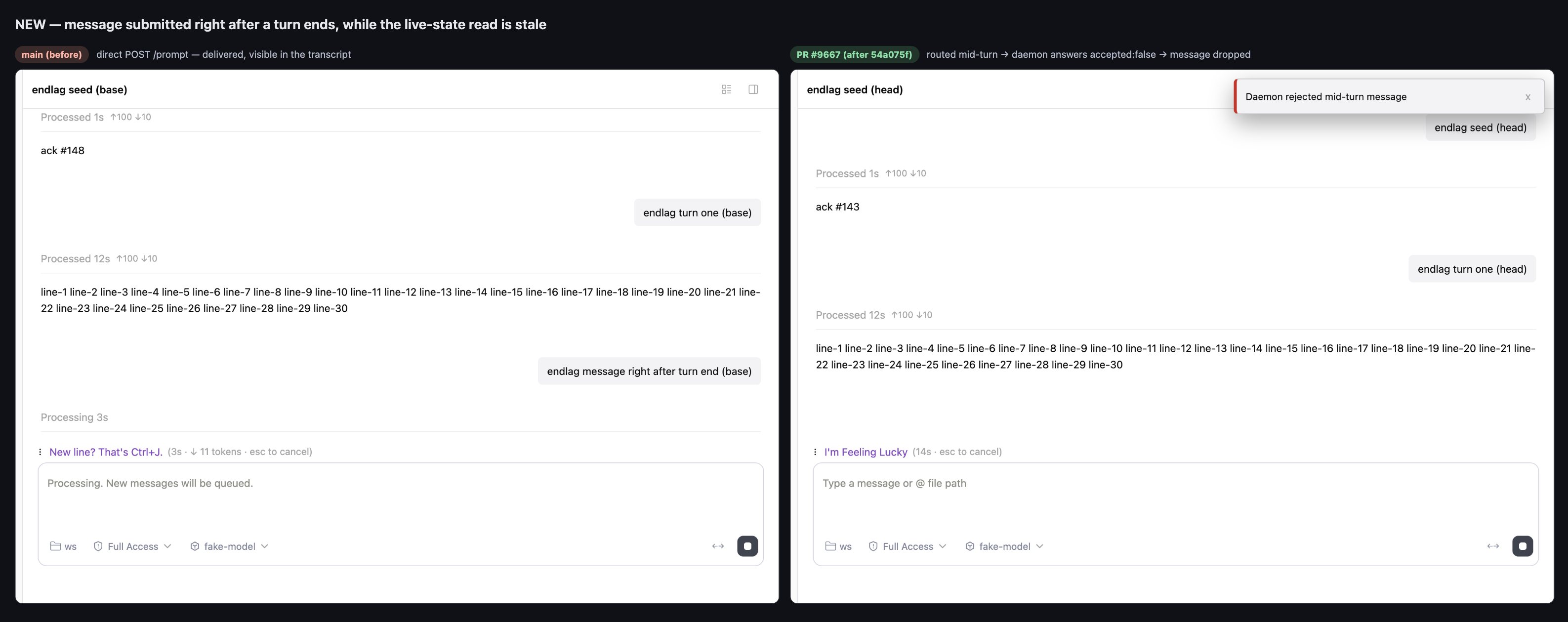Screen dimensions: 1568x622
Task: Expand Full Access dropdown in right composer
Action: coord(908,546)
